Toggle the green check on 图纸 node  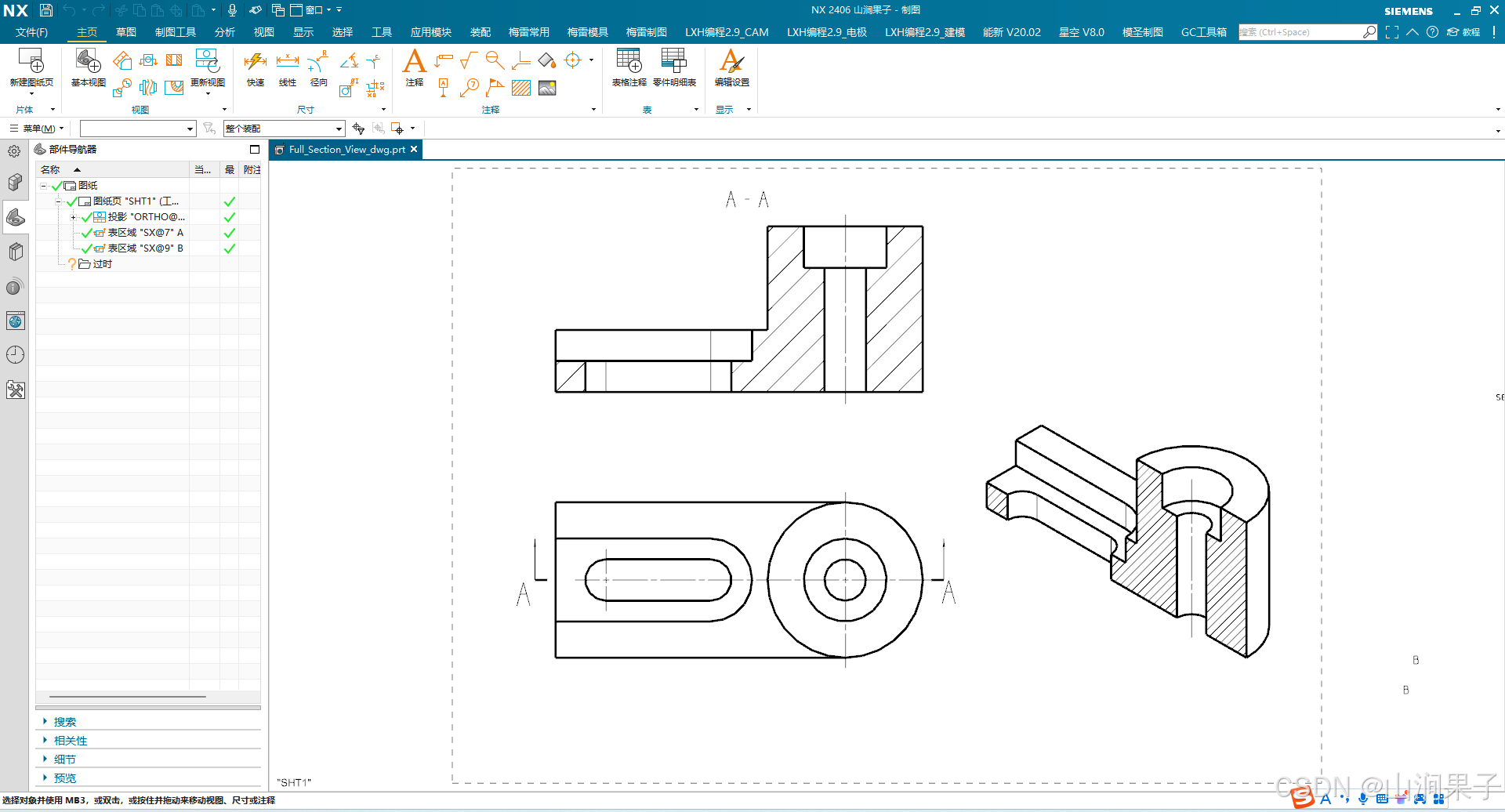tap(56, 186)
